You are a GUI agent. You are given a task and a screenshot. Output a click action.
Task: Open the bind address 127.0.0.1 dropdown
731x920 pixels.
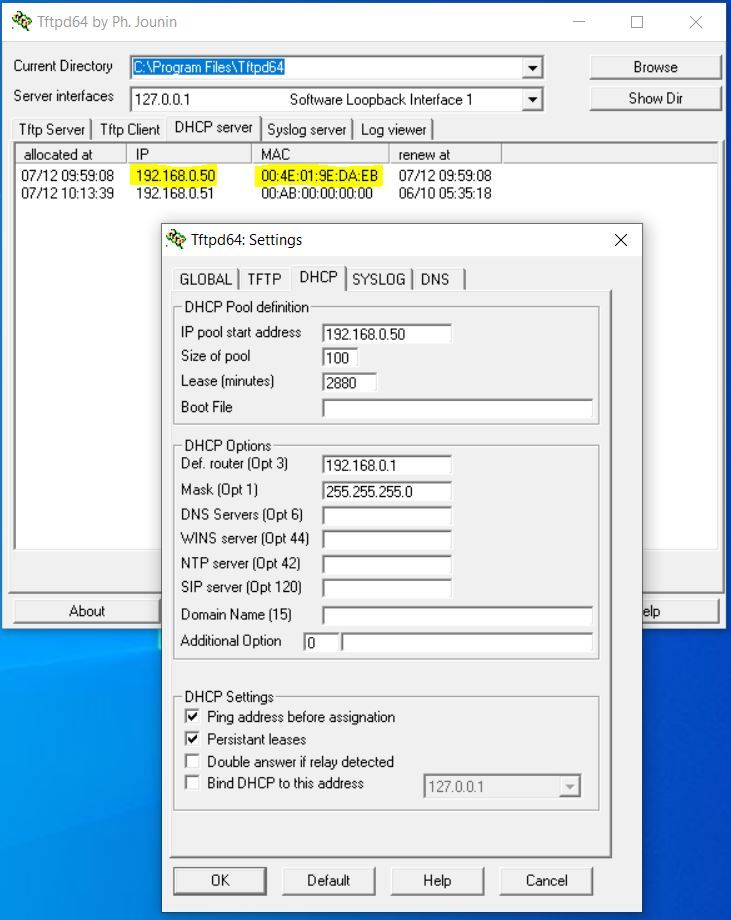(x=569, y=786)
